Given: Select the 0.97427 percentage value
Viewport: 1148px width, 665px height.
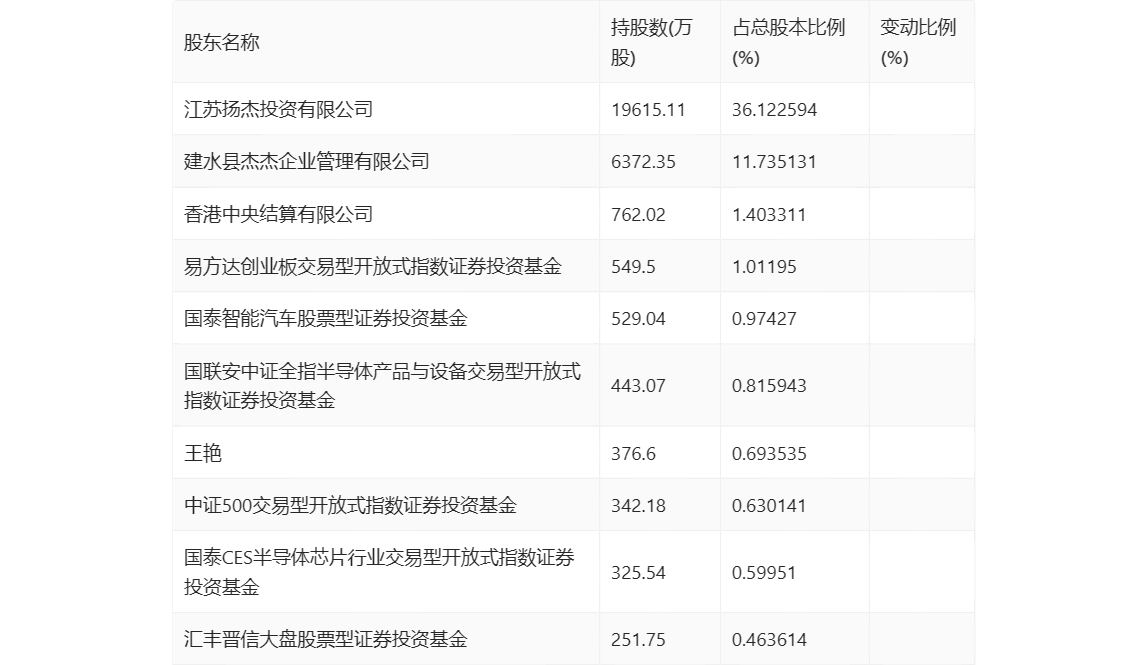Looking at the screenshot, I should 764,319.
